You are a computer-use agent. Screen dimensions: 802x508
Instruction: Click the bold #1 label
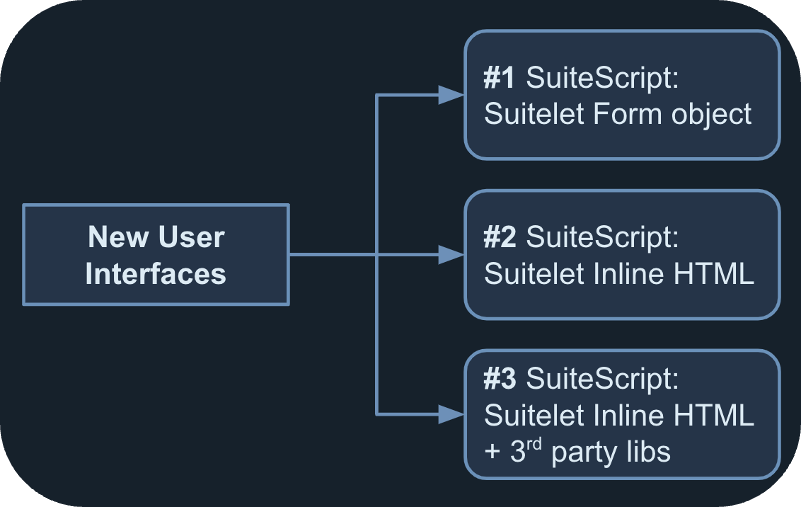[499, 78]
